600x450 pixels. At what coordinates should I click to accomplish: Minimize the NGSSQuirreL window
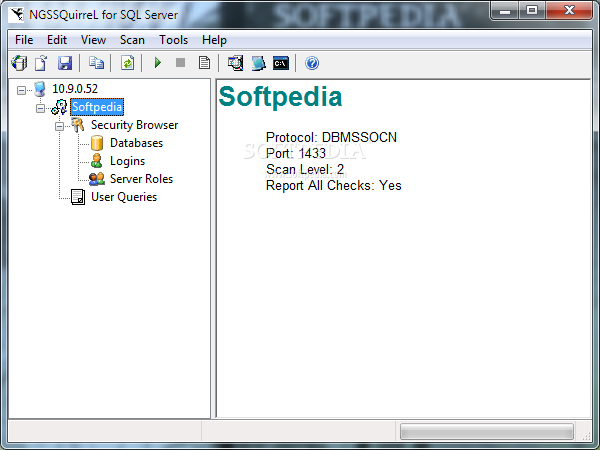click(505, 11)
